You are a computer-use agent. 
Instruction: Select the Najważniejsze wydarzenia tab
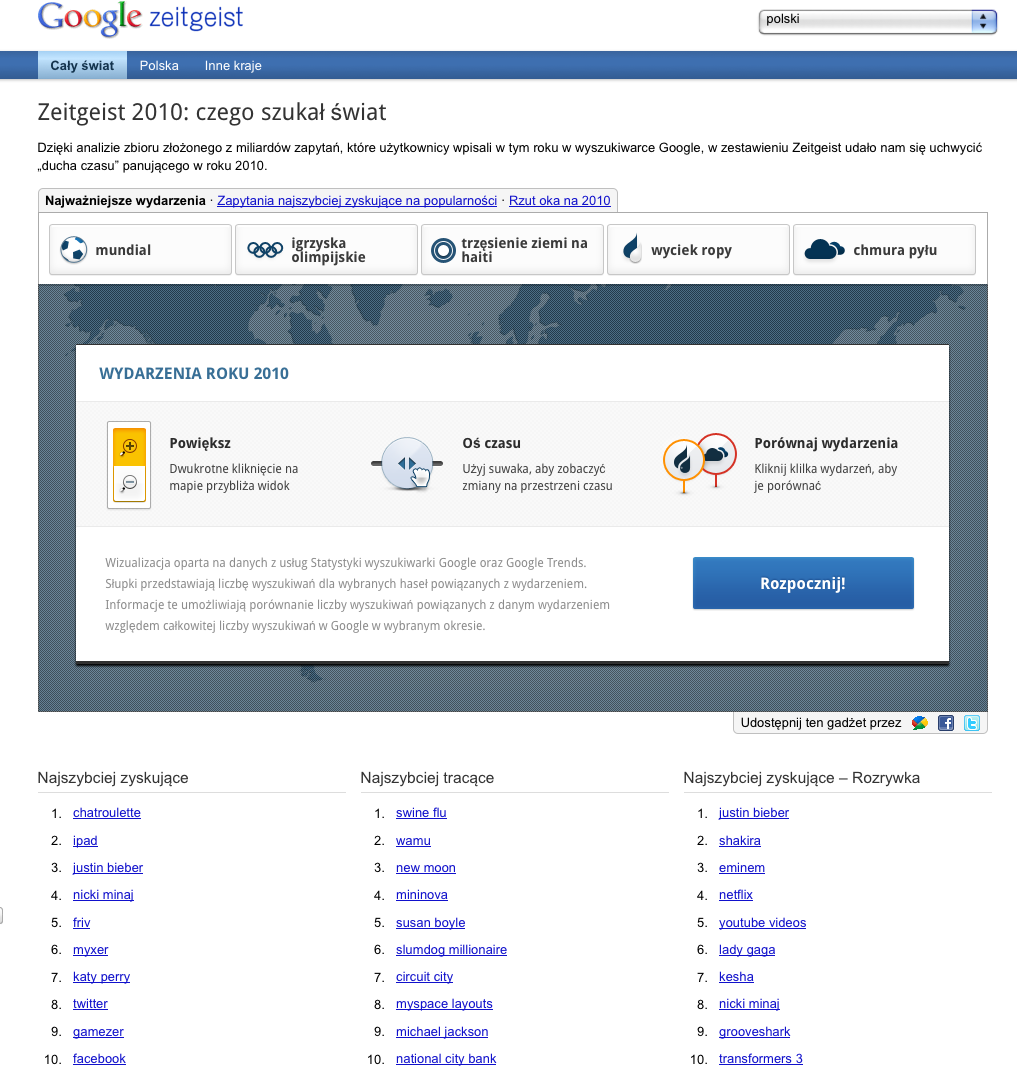point(126,201)
